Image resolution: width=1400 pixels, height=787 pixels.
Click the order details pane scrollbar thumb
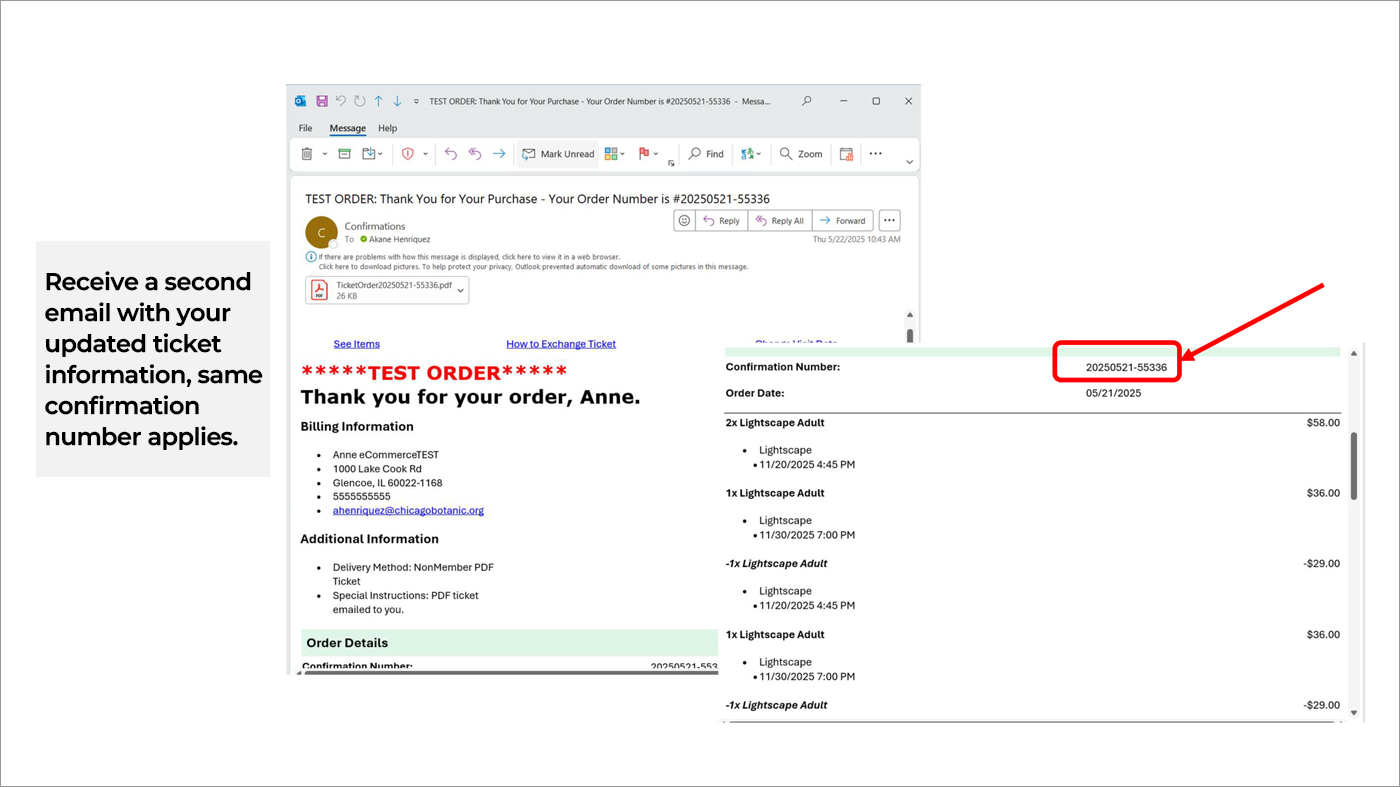tap(1354, 466)
